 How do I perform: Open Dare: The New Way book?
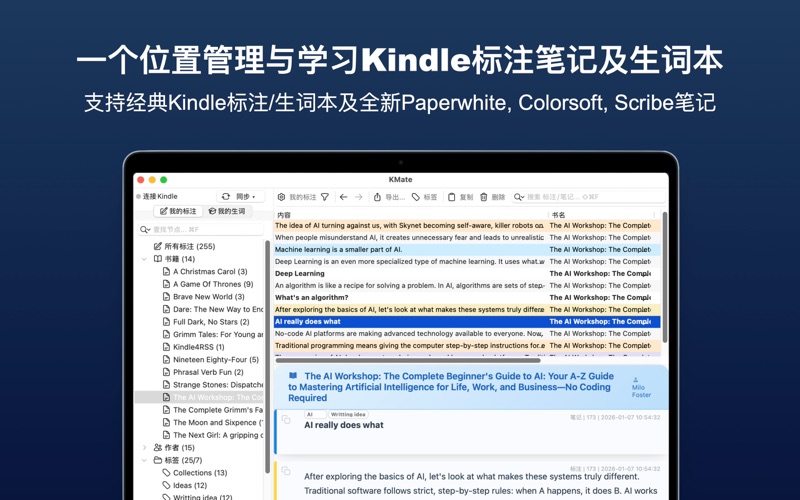click(213, 309)
